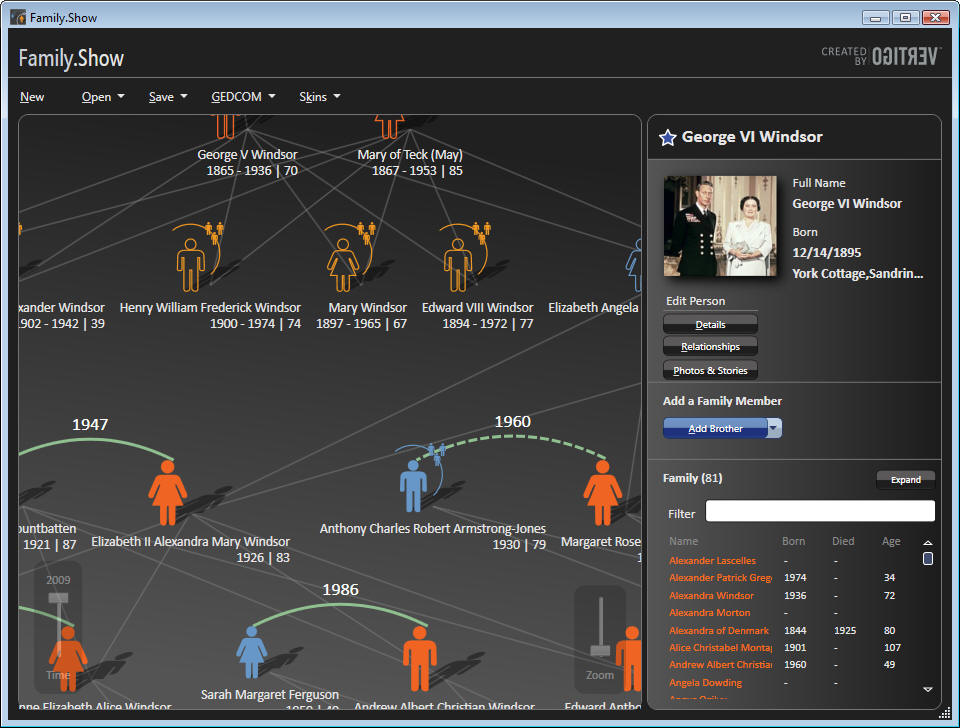The width and height of the screenshot is (960, 728).
Task: Click the birthplace York Cottage,Sandrin…
Action: point(858,273)
